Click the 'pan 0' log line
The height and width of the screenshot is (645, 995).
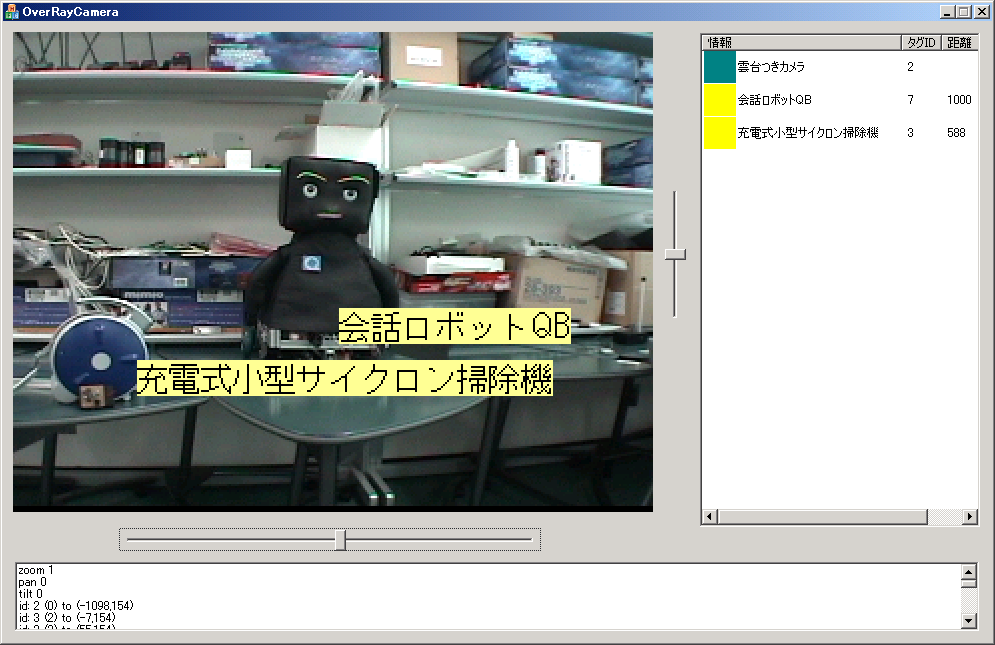(32, 582)
